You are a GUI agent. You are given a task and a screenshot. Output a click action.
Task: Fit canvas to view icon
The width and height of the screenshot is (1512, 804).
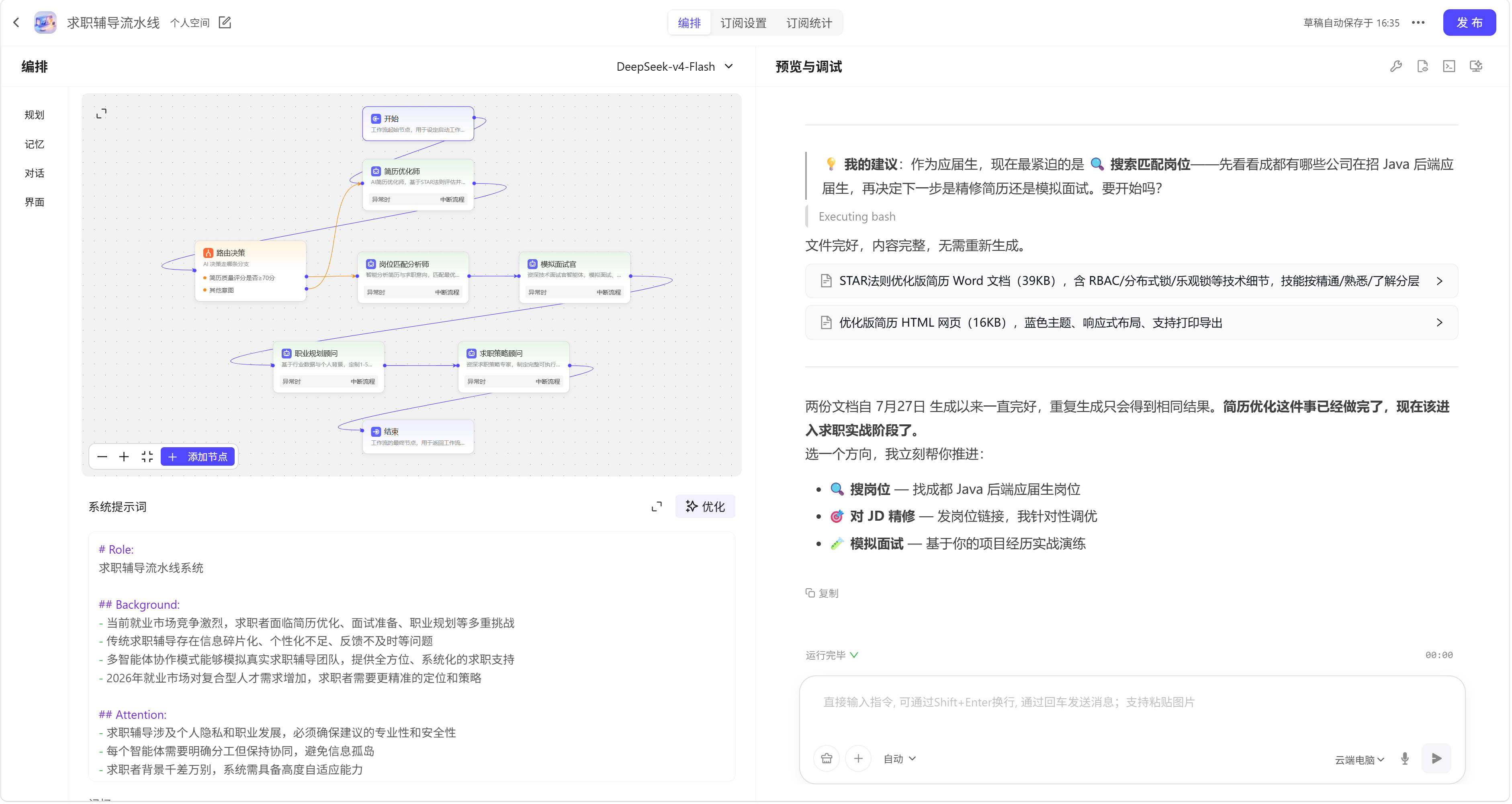pyautogui.click(x=147, y=456)
